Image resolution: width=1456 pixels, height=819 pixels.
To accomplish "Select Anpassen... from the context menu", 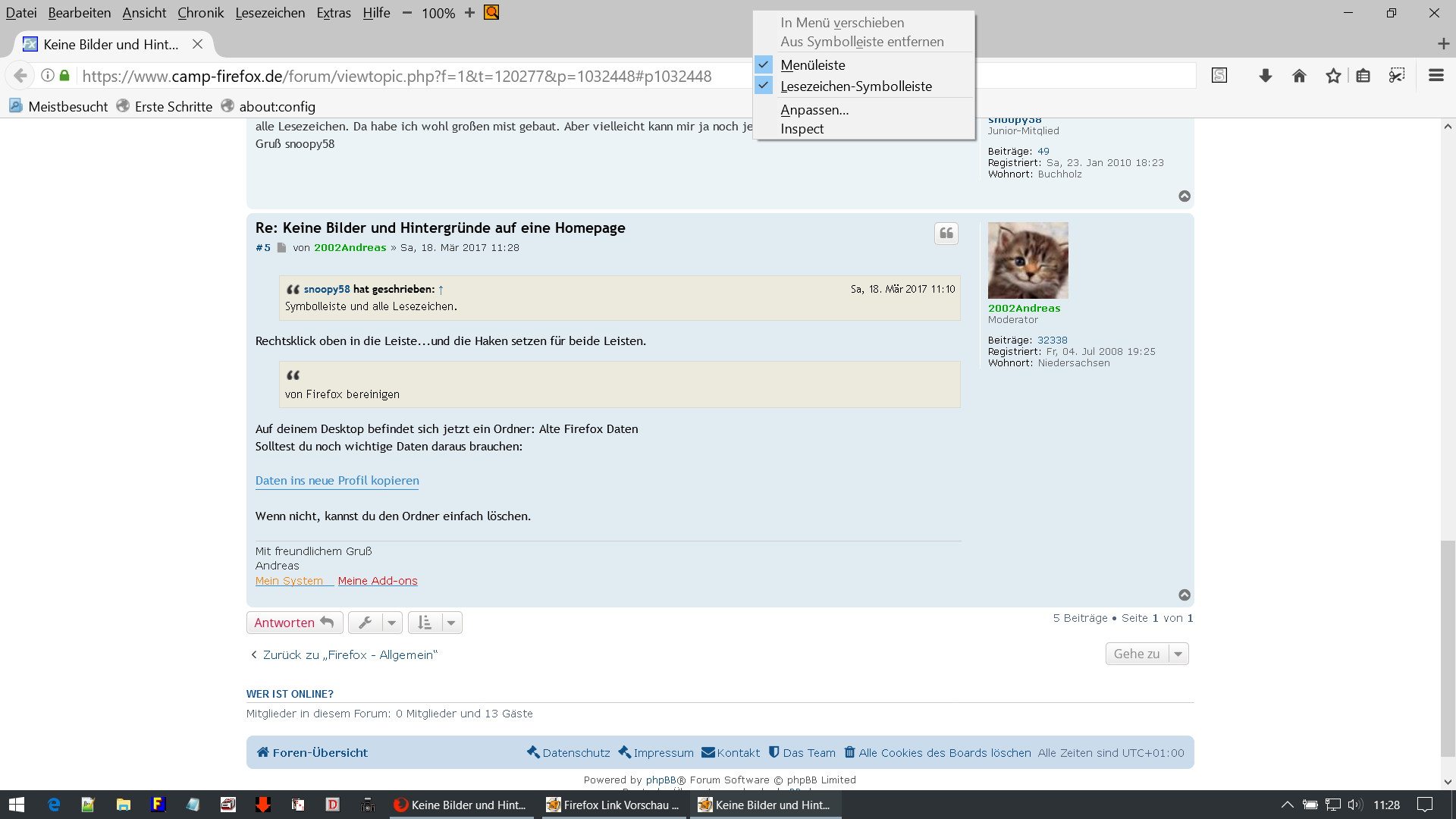I will pos(814,110).
